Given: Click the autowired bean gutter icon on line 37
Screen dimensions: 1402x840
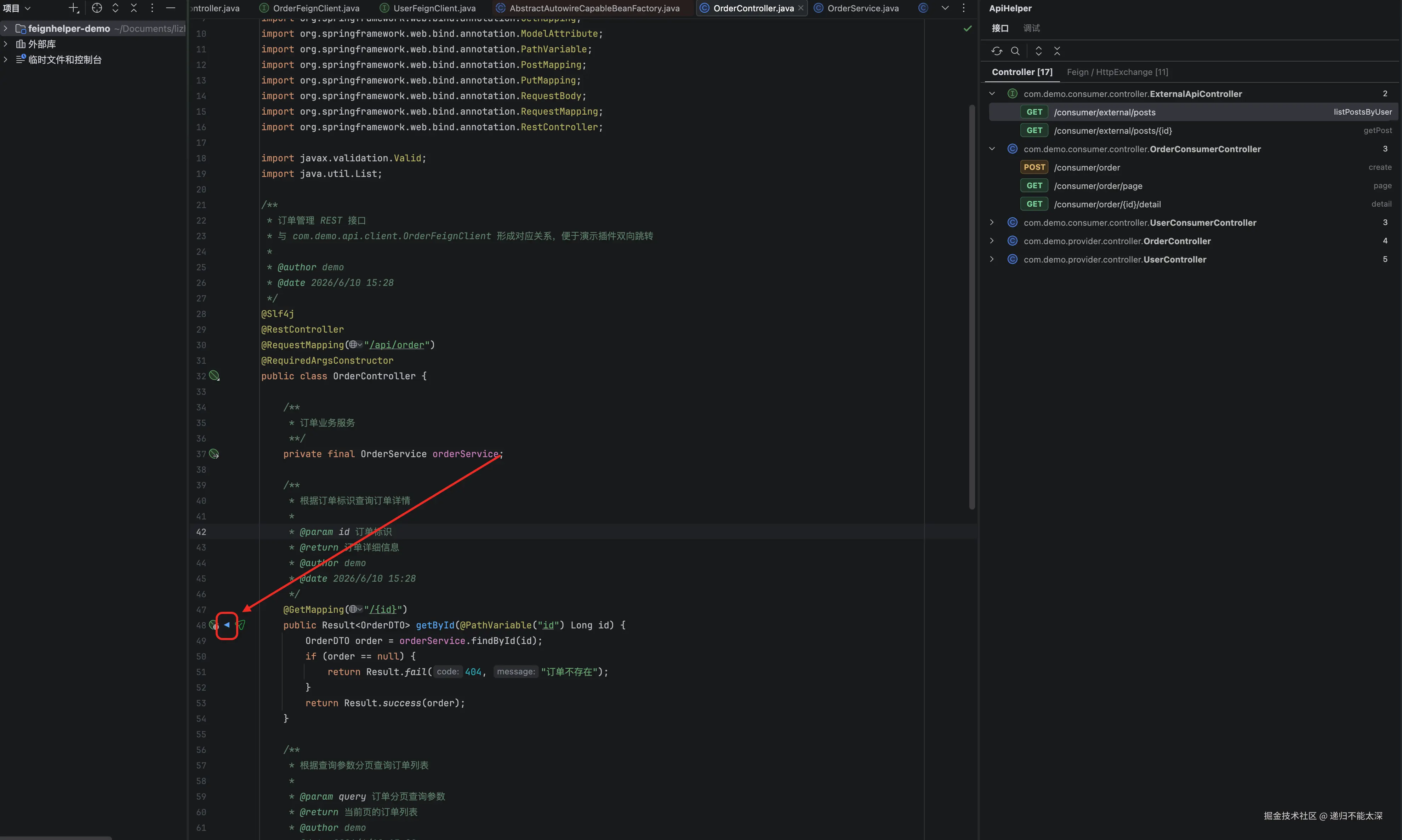Looking at the screenshot, I should pyautogui.click(x=214, y=454).
